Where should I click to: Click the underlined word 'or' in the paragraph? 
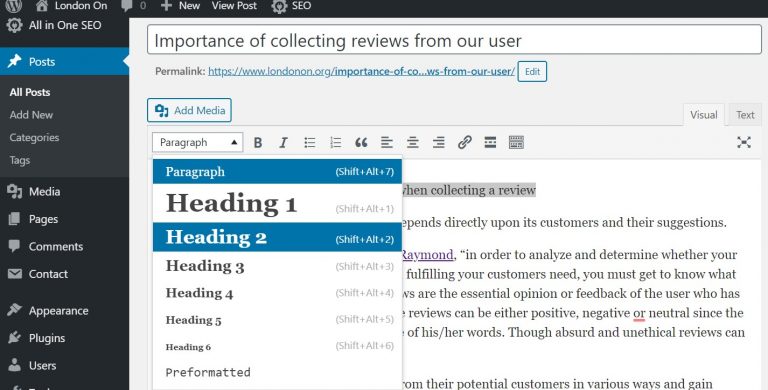(x=639, y=313)
